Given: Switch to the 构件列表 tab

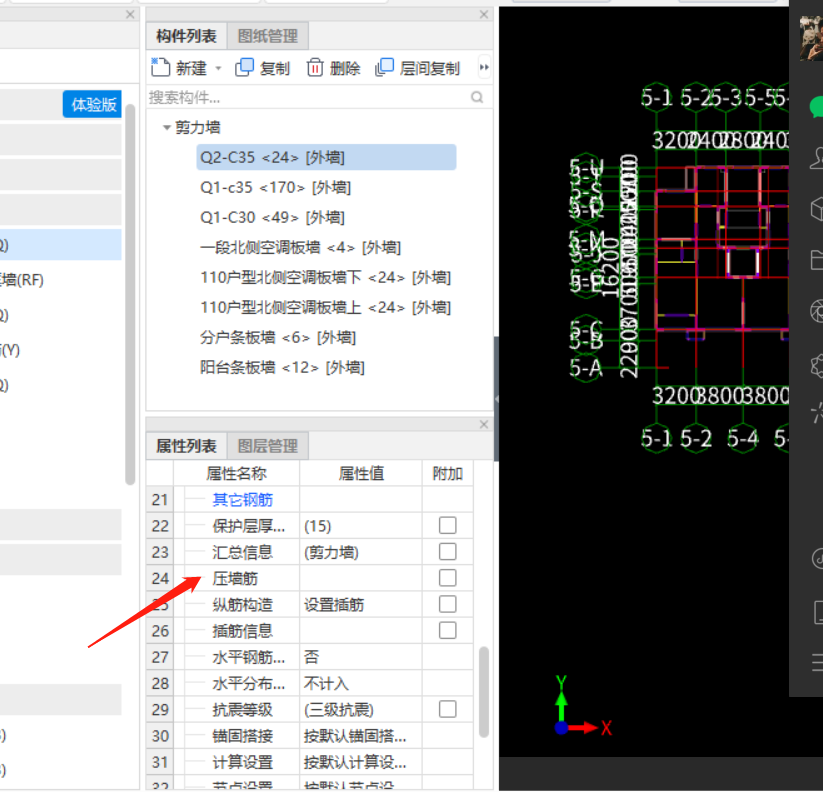Looking at the screenshot, I should 186,36.
